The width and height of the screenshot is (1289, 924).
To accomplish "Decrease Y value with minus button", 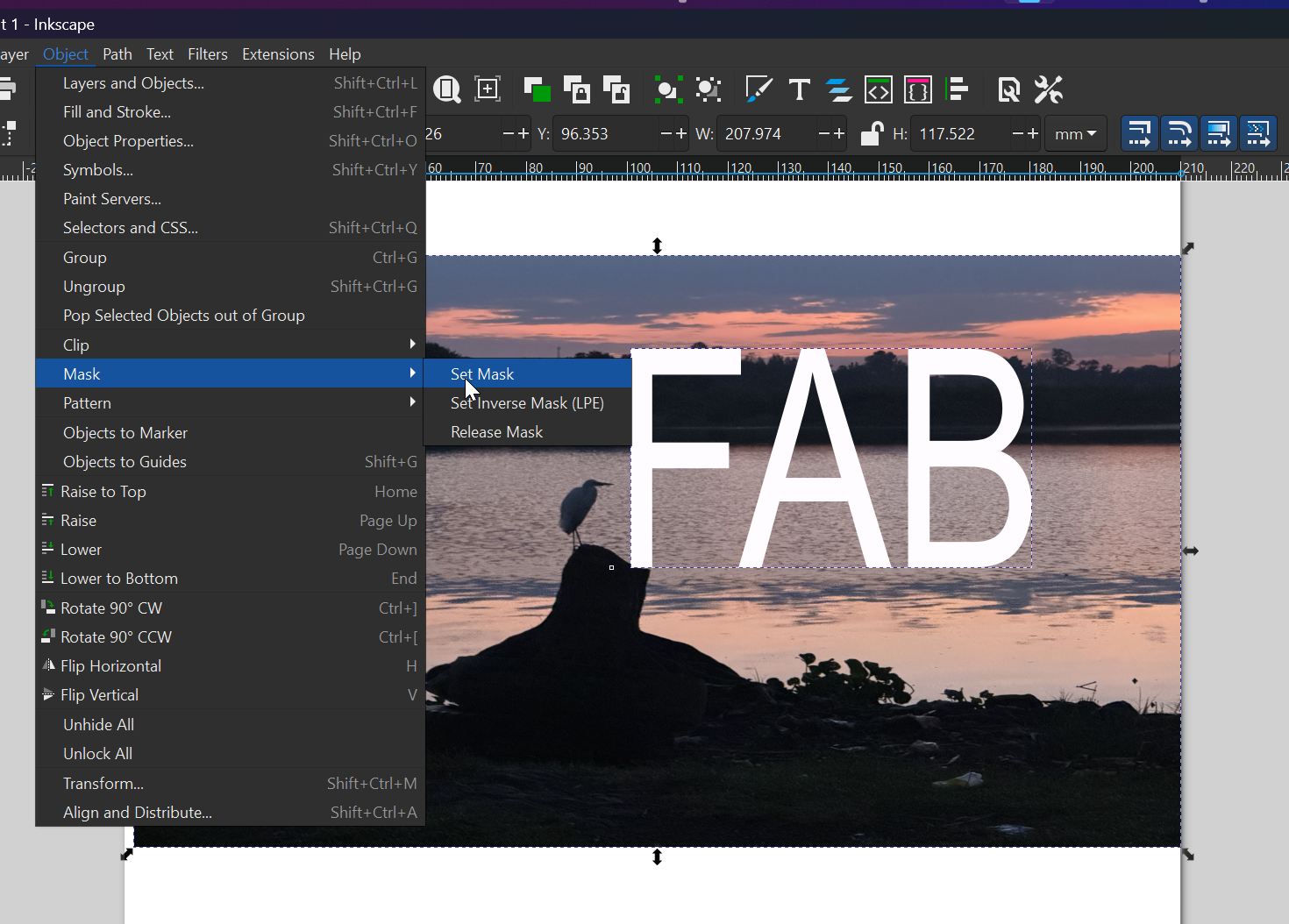I will pyautogui.click(x=666, y=134).
